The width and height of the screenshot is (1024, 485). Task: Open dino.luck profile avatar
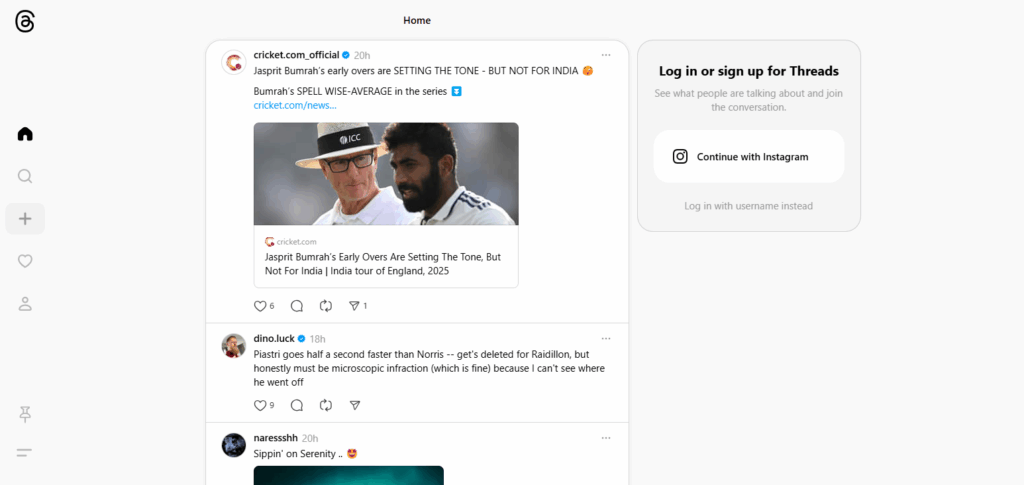(234, 346)
